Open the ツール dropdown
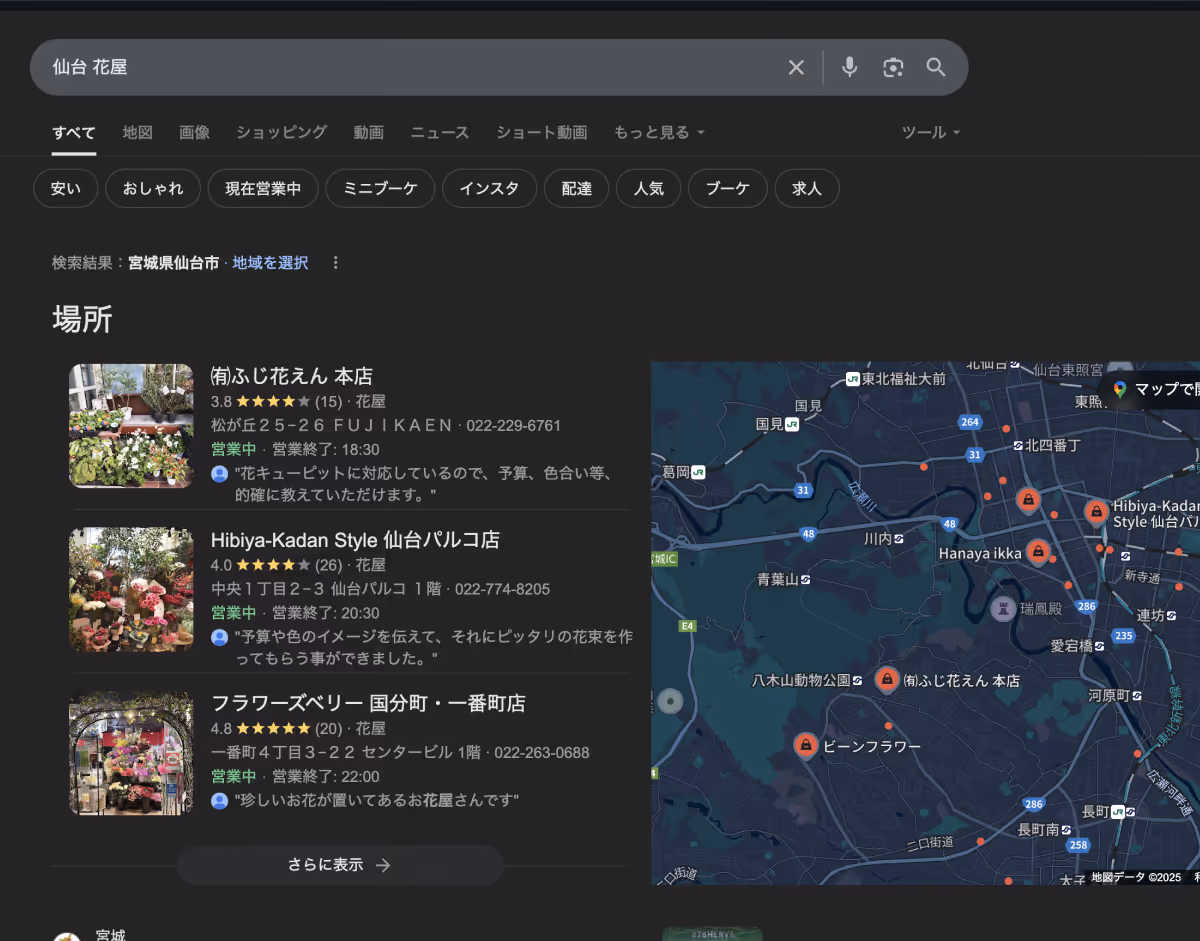The image size is (1200, 941). point(931,132)
